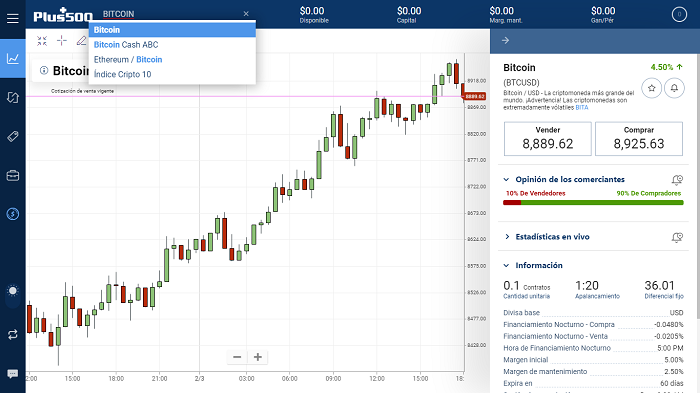The image size is (700, 393).
Task: Select the crosshair chart tool
Action: click(62, 41)
